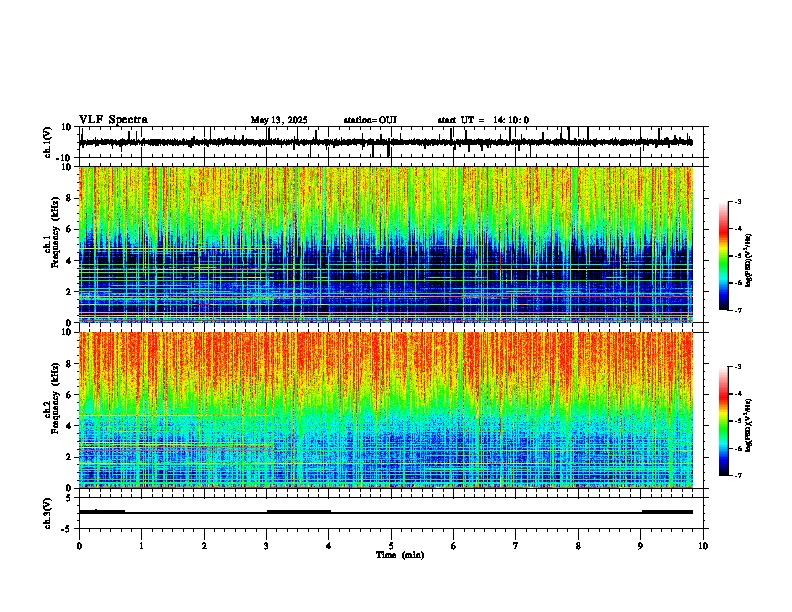Click the "ch.1(V)" vertical axis label
792x612 pixels.
pyautogui.click(x=48, y=142)
